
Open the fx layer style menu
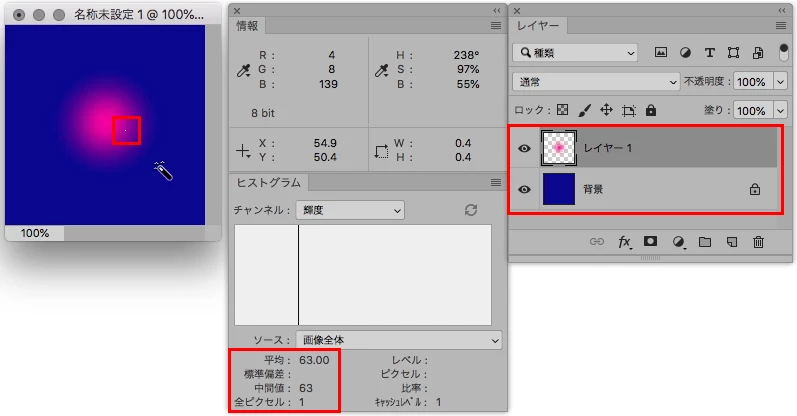tap(625, 242)
